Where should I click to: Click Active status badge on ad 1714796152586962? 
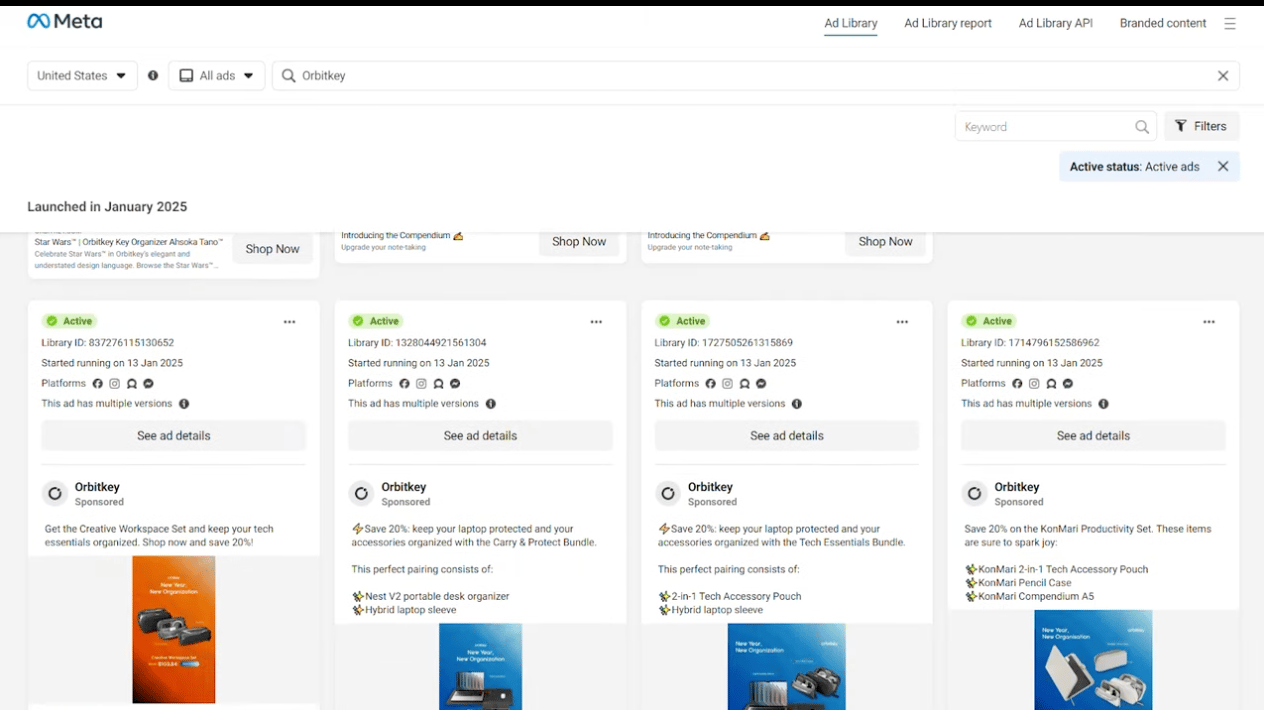click(989, 321)
